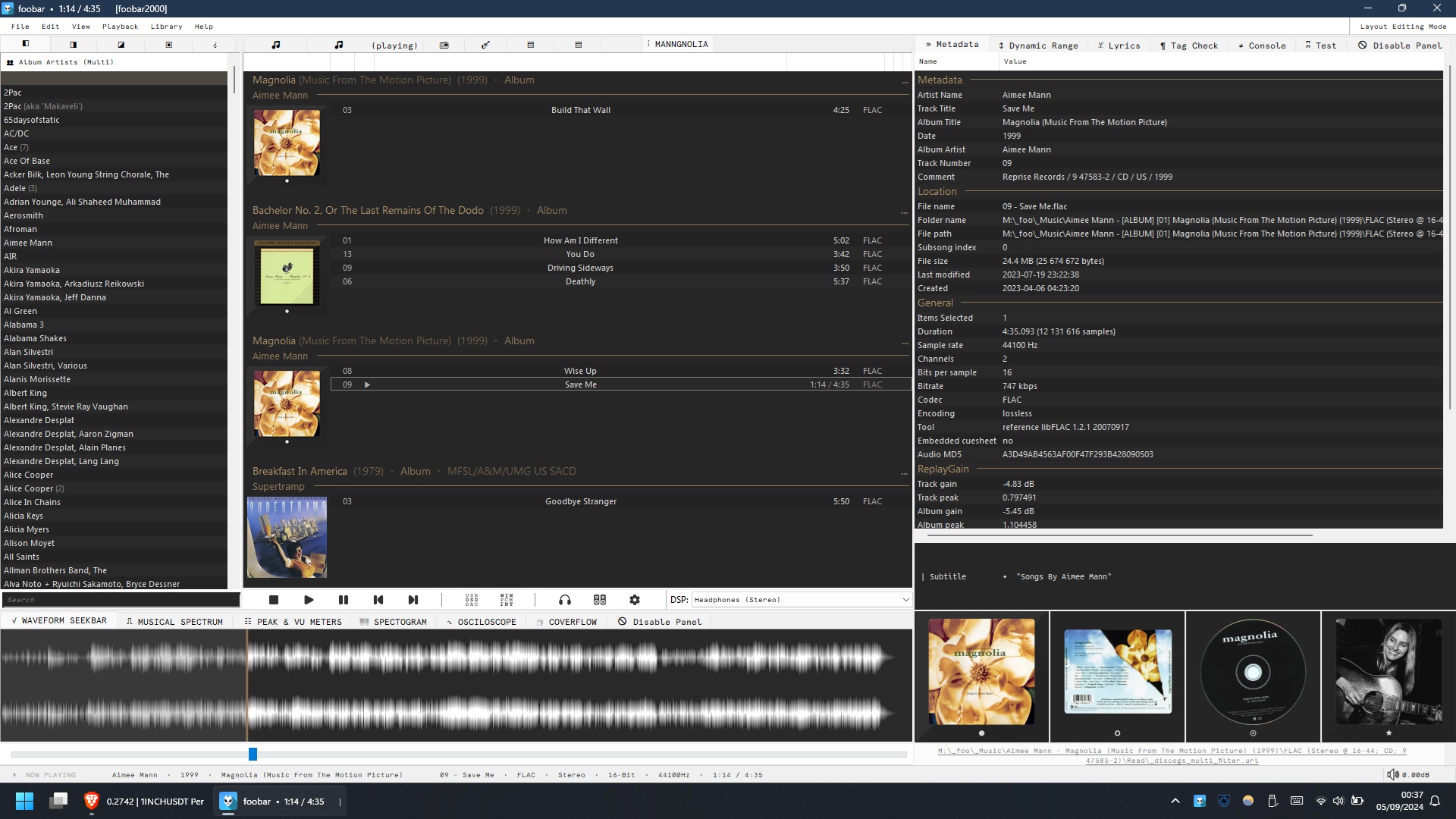Open the first music note playlist tab
The width and height of the screenshot is (1456, 819).
(x=276, y=45)
